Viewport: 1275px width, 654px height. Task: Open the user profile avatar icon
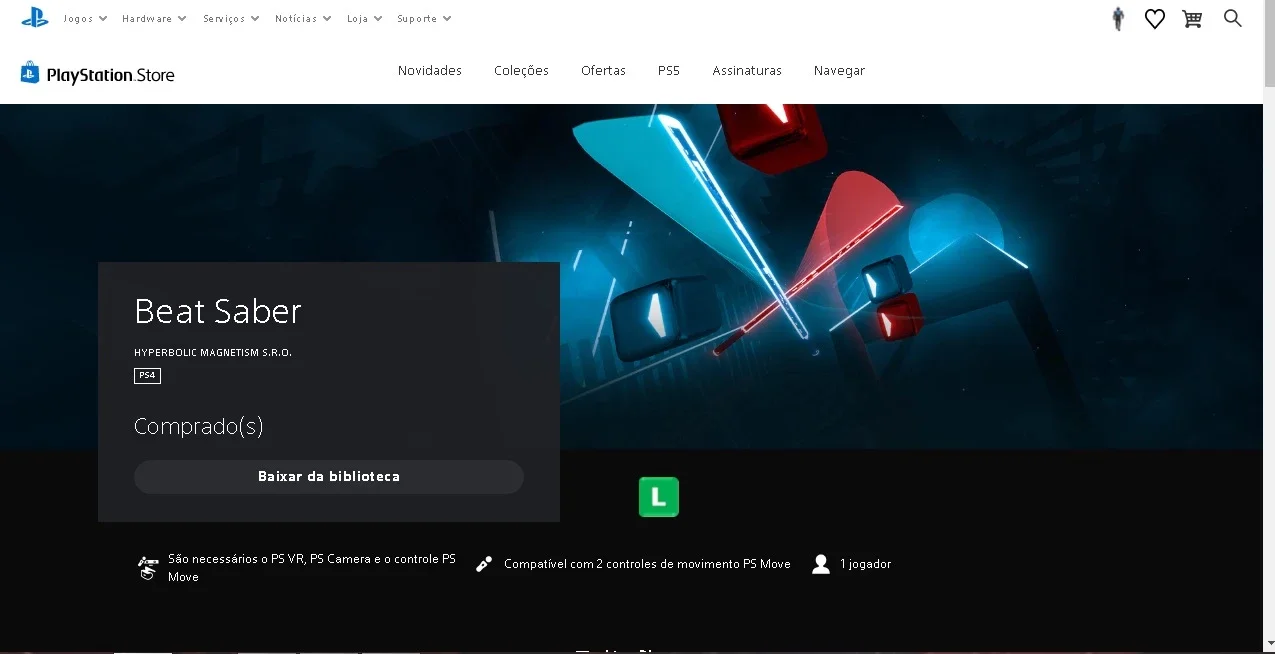pyautogui.click(x=1118, y=19)
